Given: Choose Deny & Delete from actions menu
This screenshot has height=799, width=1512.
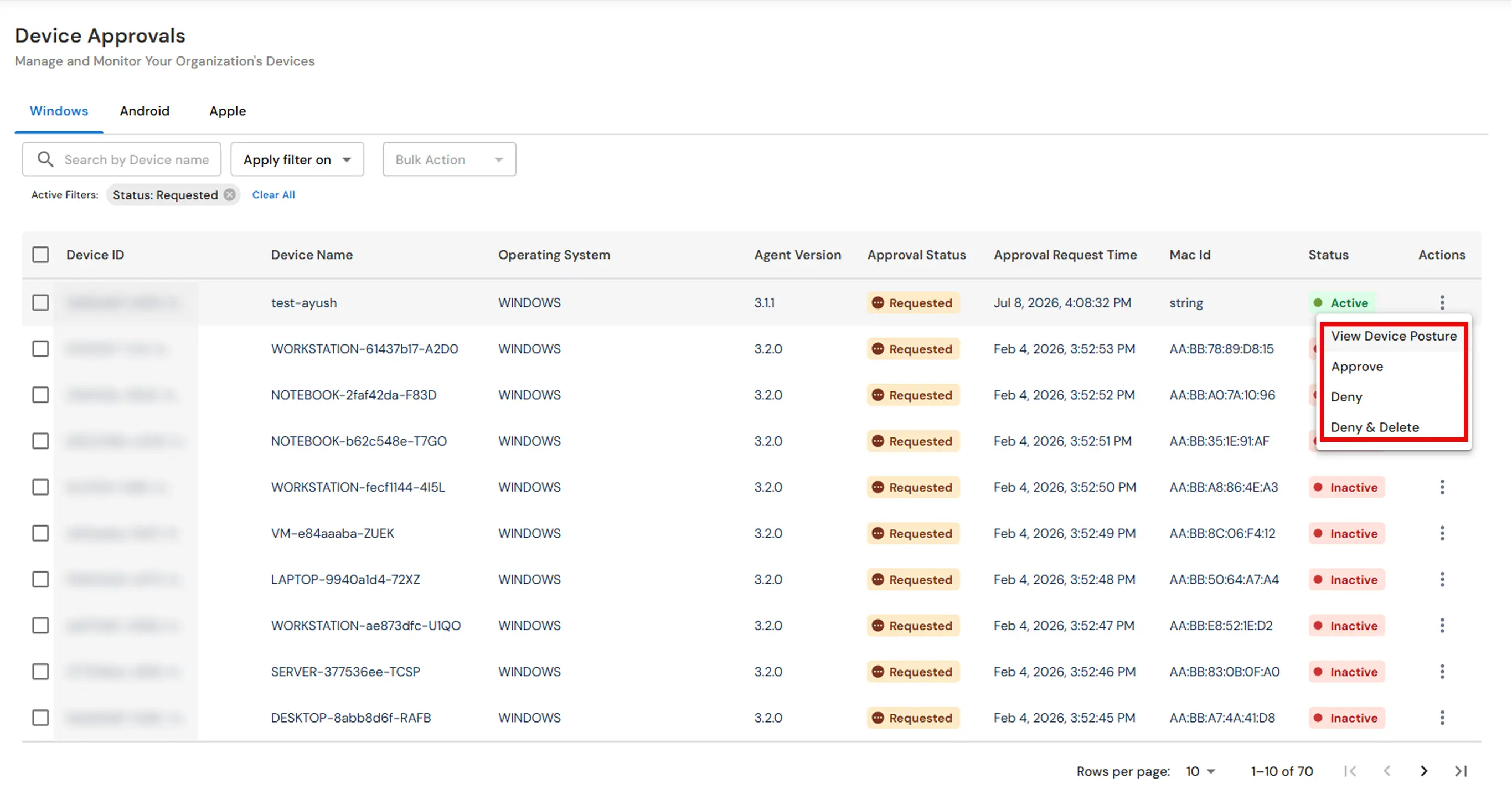Looking at the screenshot, I should [x=1394, y=427].
